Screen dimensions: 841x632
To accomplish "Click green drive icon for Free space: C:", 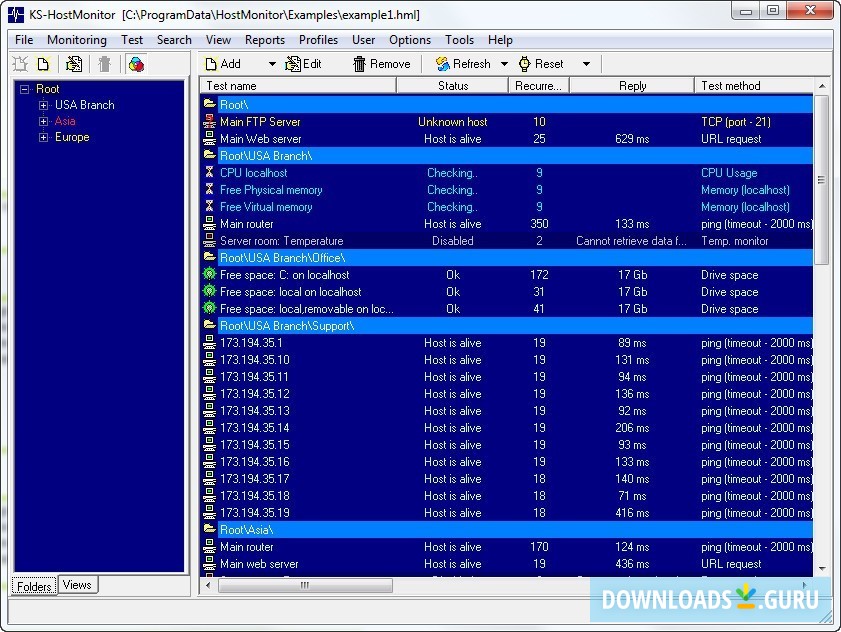I will 209,275.
